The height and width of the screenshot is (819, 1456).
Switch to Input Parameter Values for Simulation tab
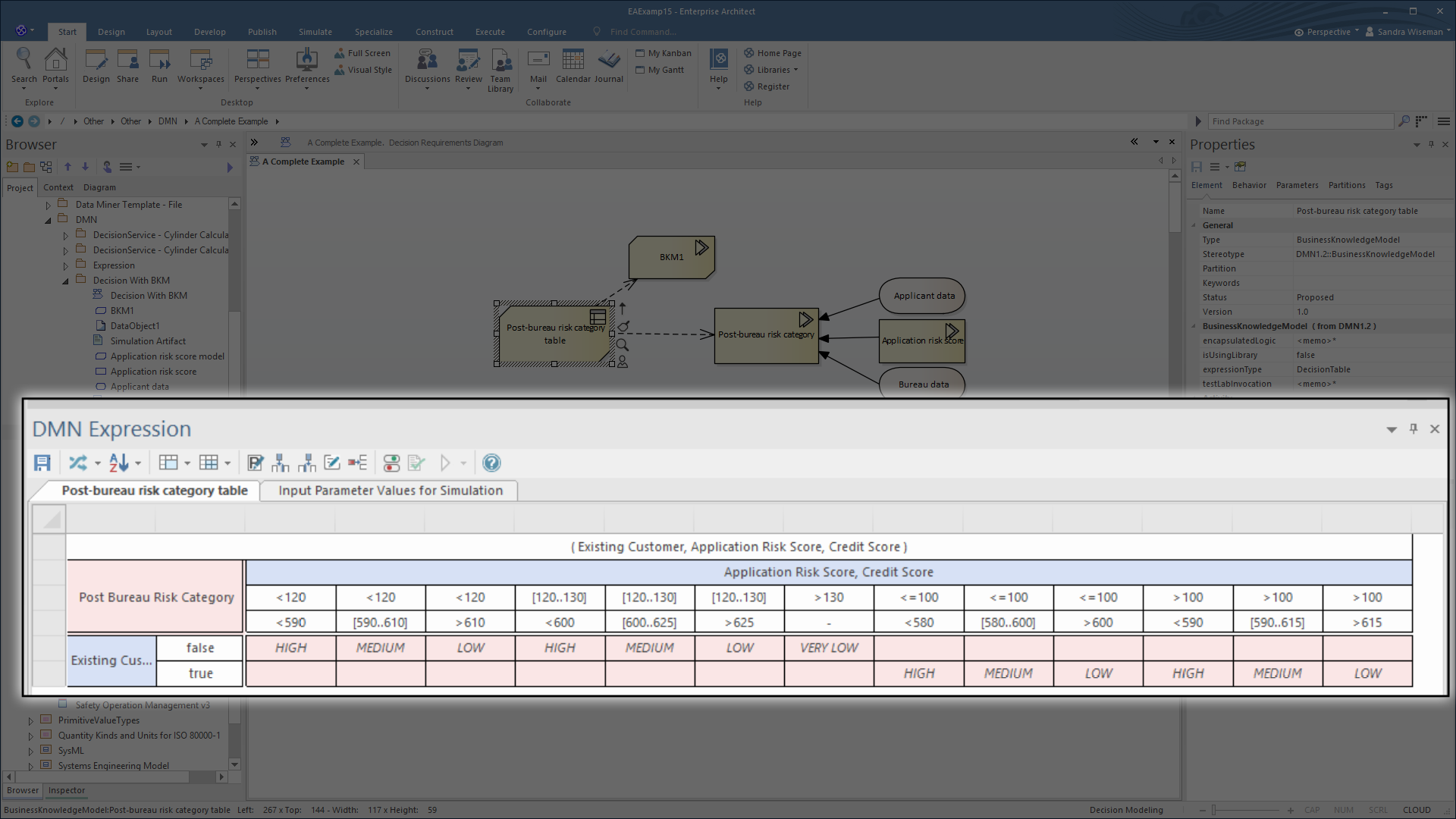pyautogui.click(x=390, y=491)
